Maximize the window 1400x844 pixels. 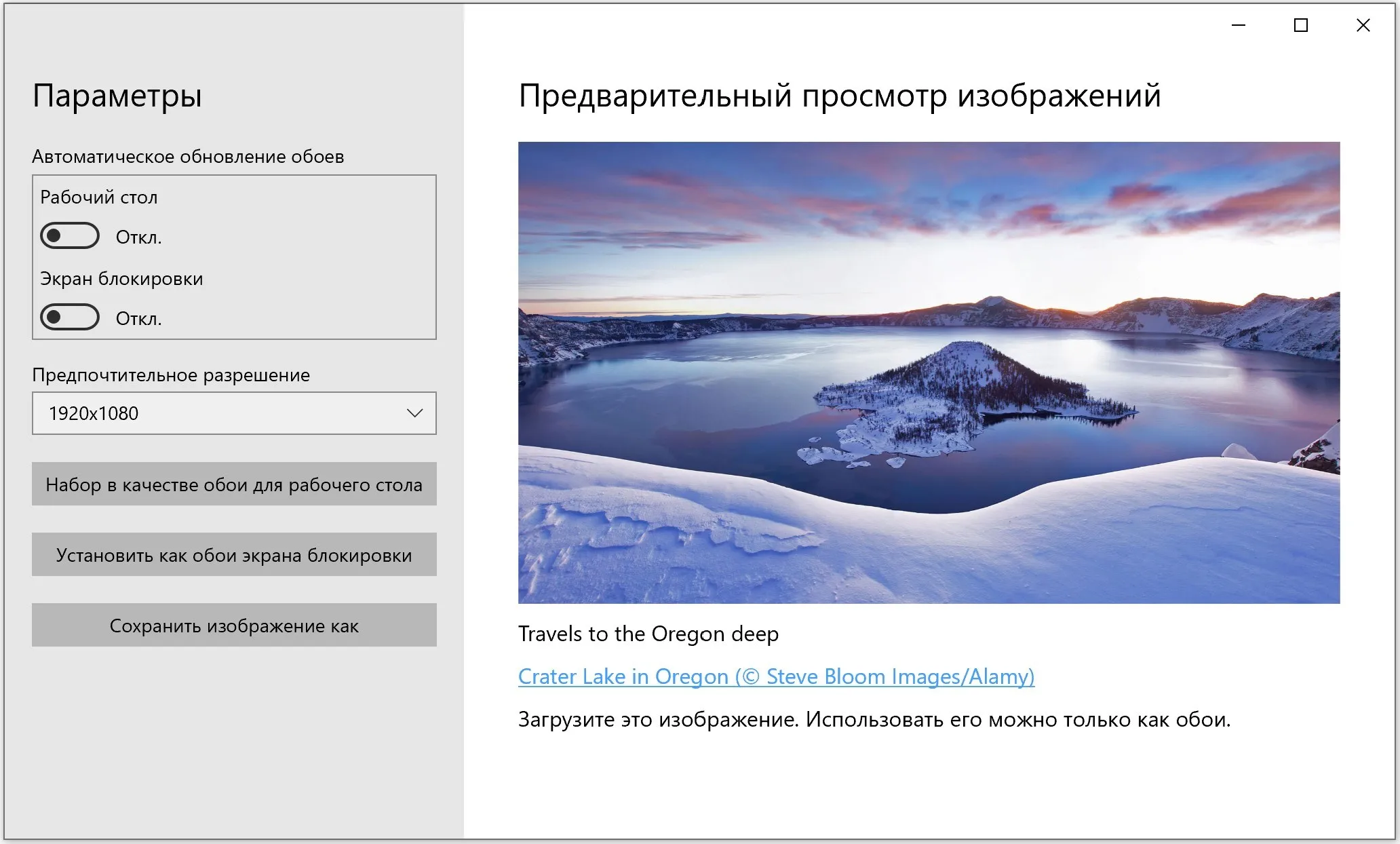click(1301, 25)
